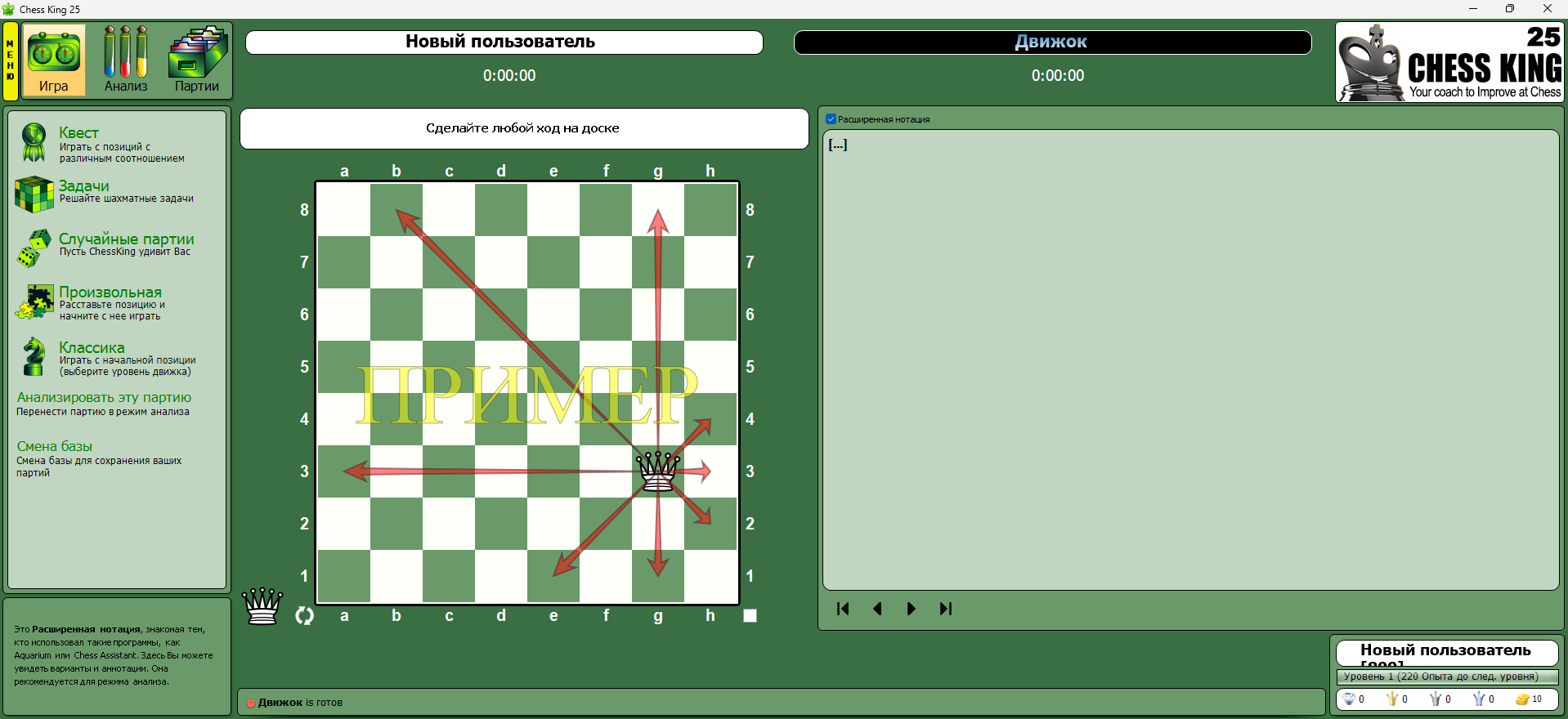Open the Квест ribbon medal icon

point(34,142)
